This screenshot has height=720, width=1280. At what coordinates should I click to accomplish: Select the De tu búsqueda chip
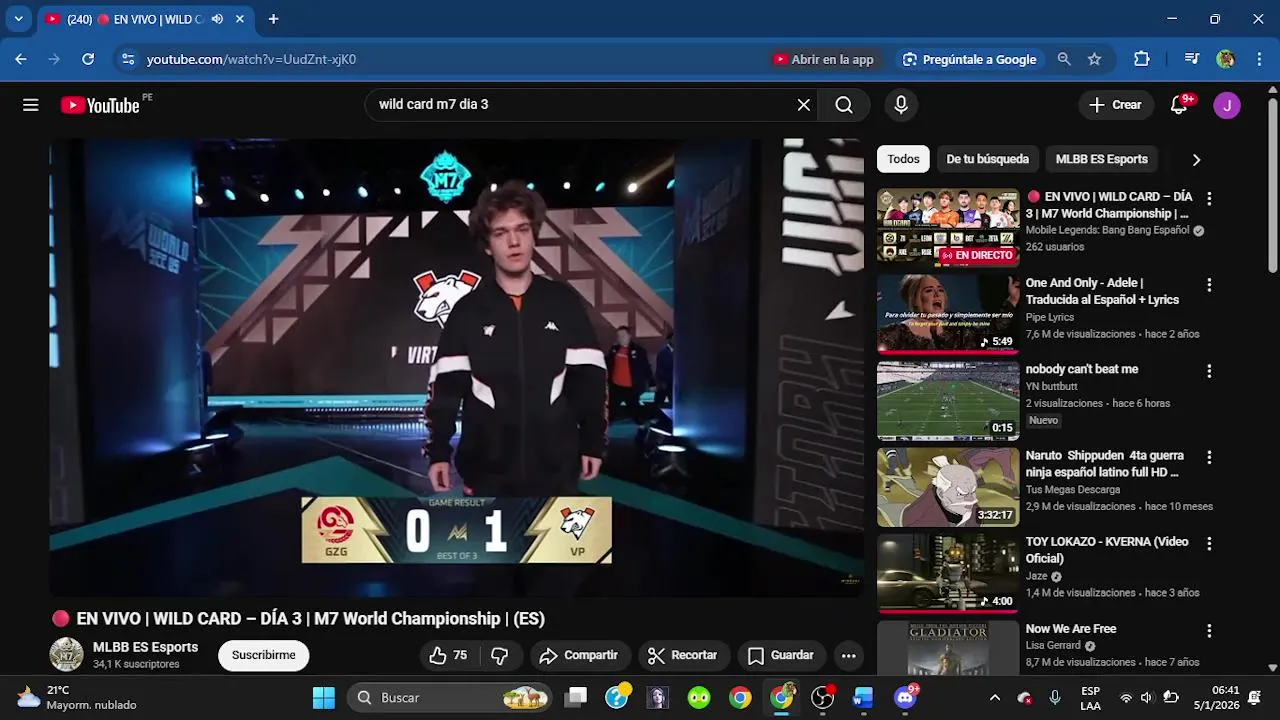pos(987,159)
